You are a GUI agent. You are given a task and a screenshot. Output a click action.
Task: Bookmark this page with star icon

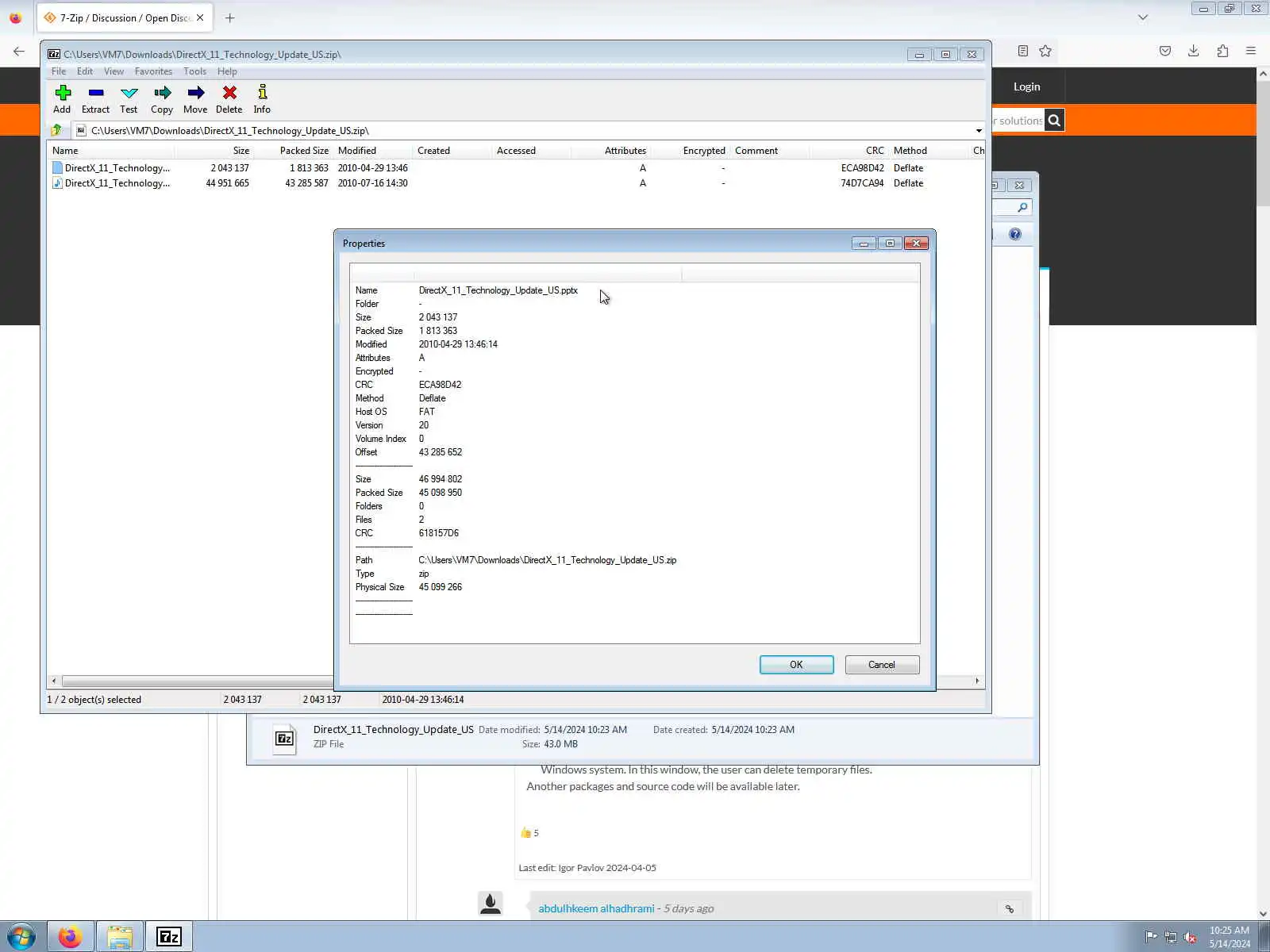(x=1045, y=51)
